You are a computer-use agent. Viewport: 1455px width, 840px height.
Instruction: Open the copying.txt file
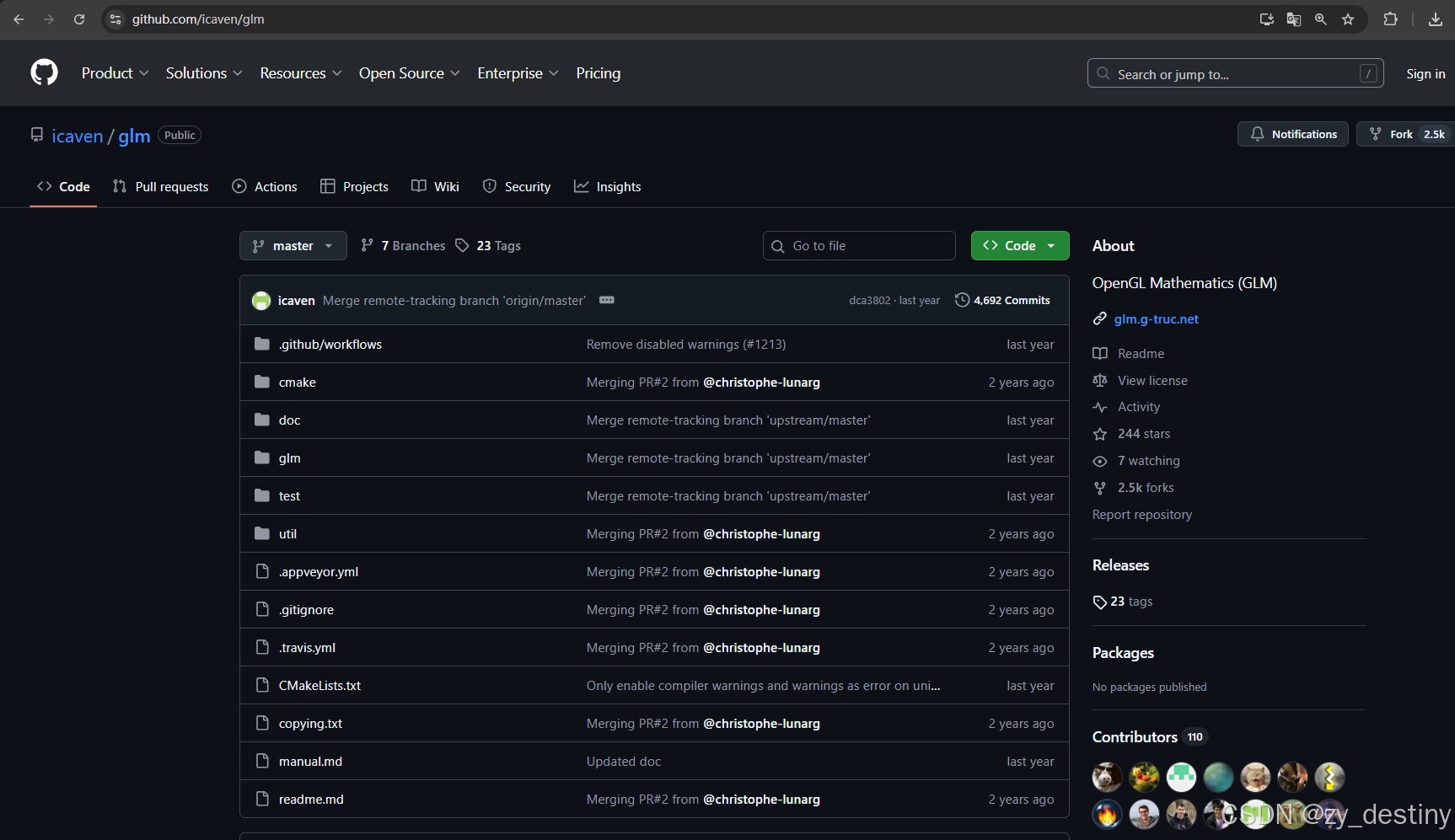(310, 723)
